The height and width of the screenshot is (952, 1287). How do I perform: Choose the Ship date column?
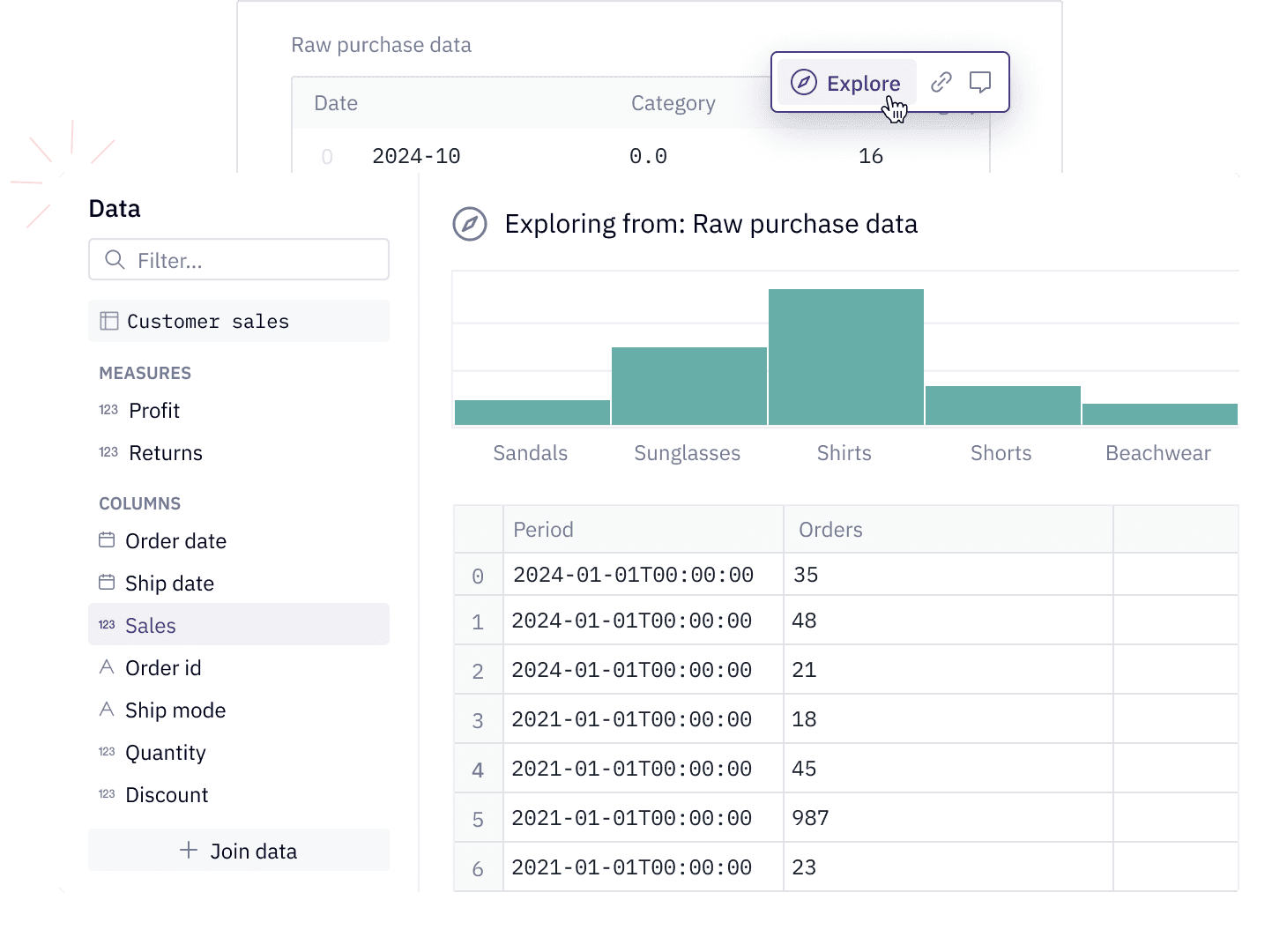point(169,584)
